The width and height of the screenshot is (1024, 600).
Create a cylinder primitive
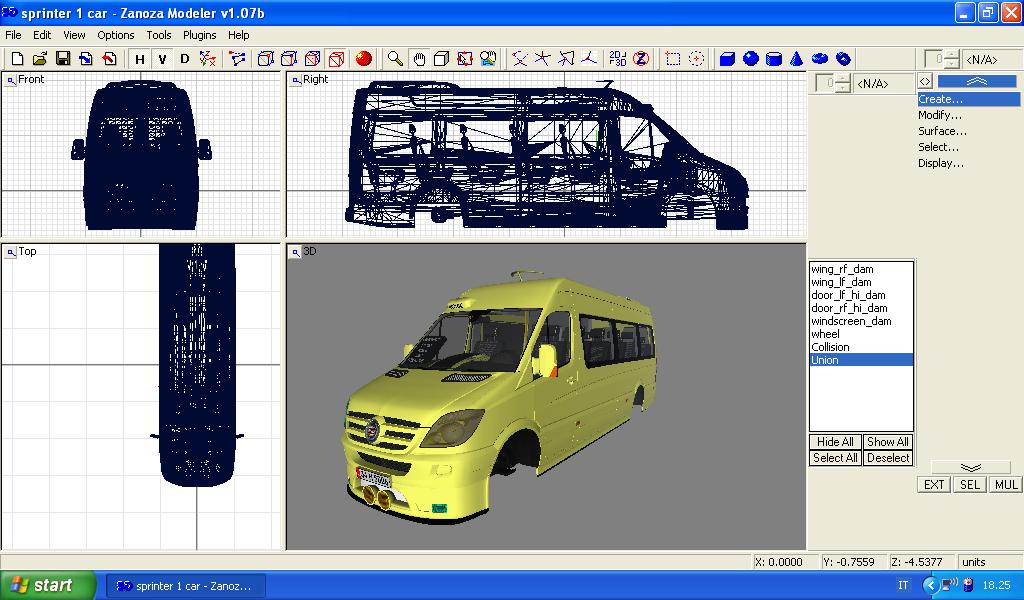[774, 59]
